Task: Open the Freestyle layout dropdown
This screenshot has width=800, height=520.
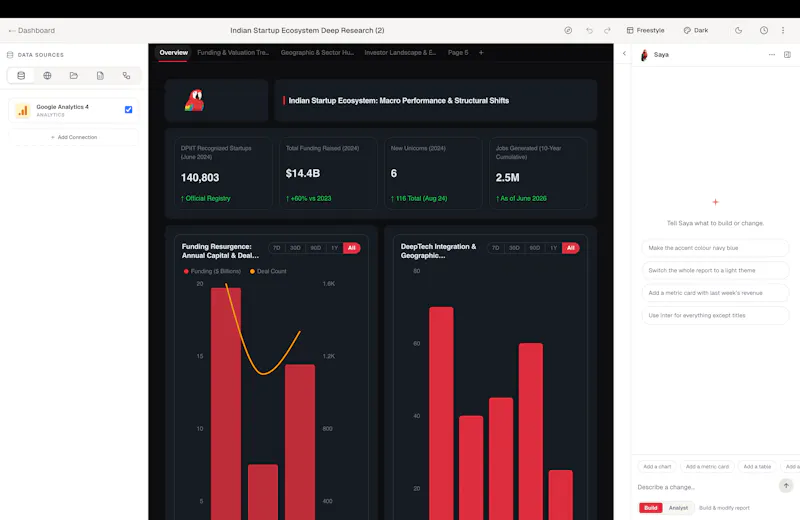Action: (645, 31)
